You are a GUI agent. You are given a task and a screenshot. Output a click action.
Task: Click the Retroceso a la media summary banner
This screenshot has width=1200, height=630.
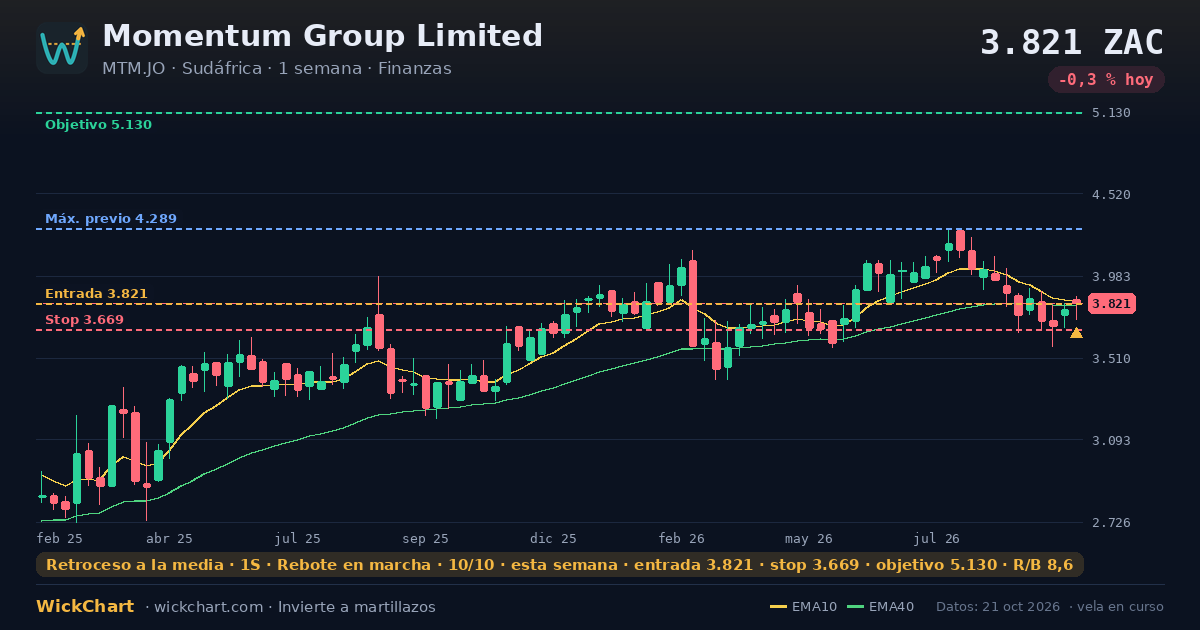pos(560,565)
